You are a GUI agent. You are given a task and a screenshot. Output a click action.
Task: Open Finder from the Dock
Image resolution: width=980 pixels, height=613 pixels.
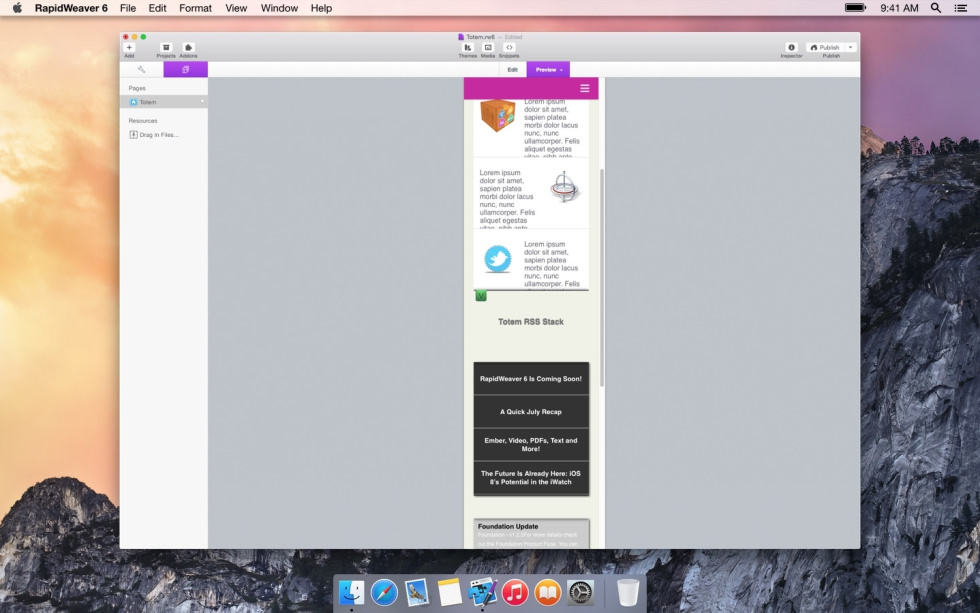pyautogui.click(x=351, y=592)
